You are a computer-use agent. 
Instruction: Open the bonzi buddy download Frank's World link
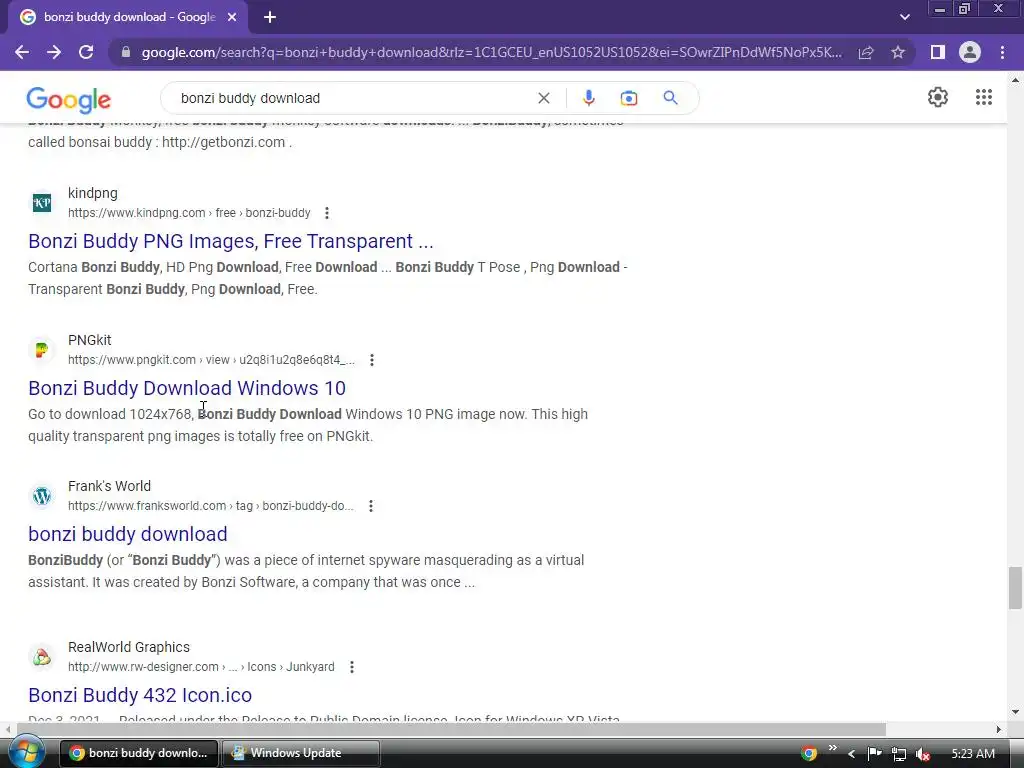[128, 534]
